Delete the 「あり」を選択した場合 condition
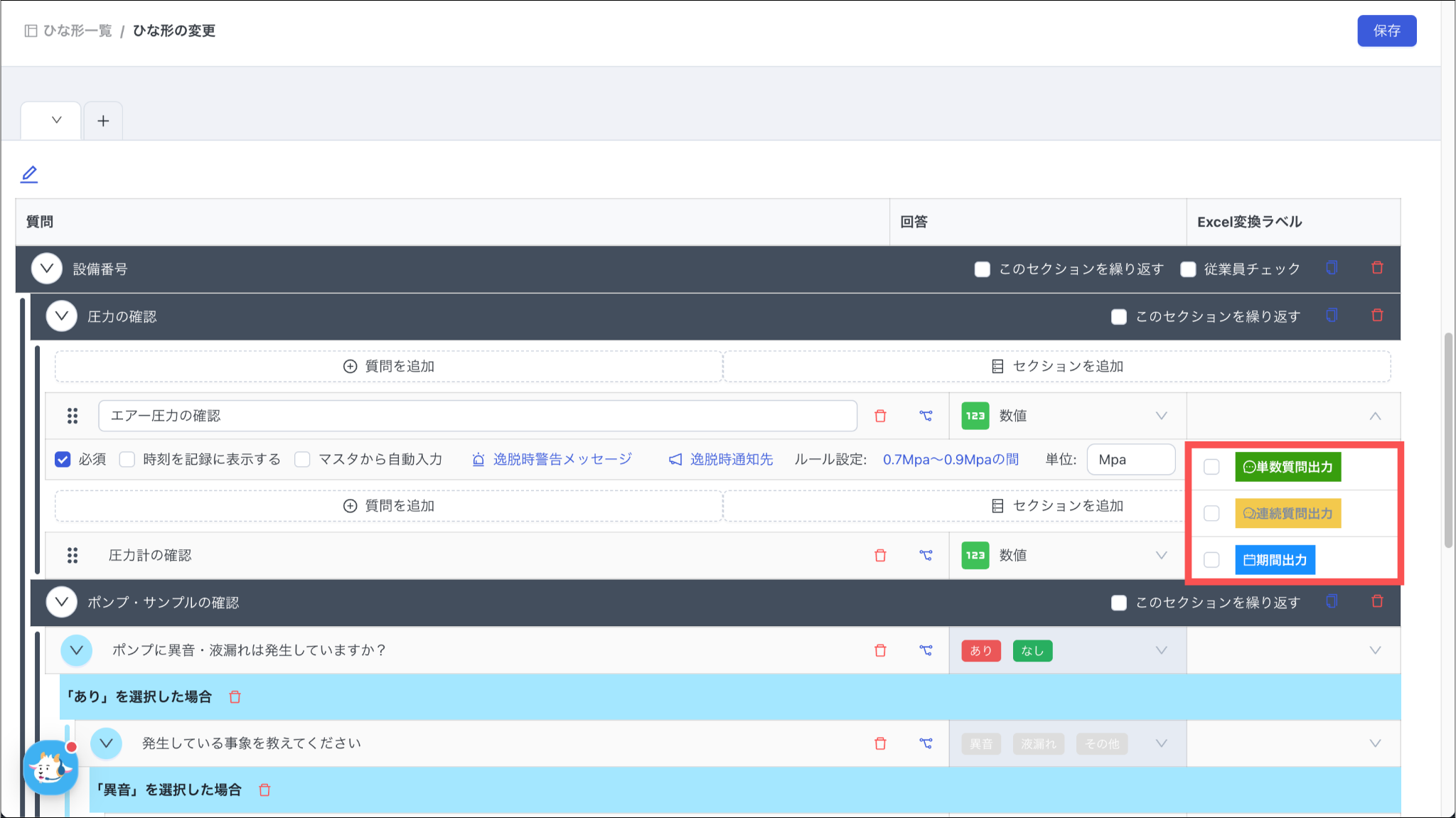 point(235,697)
